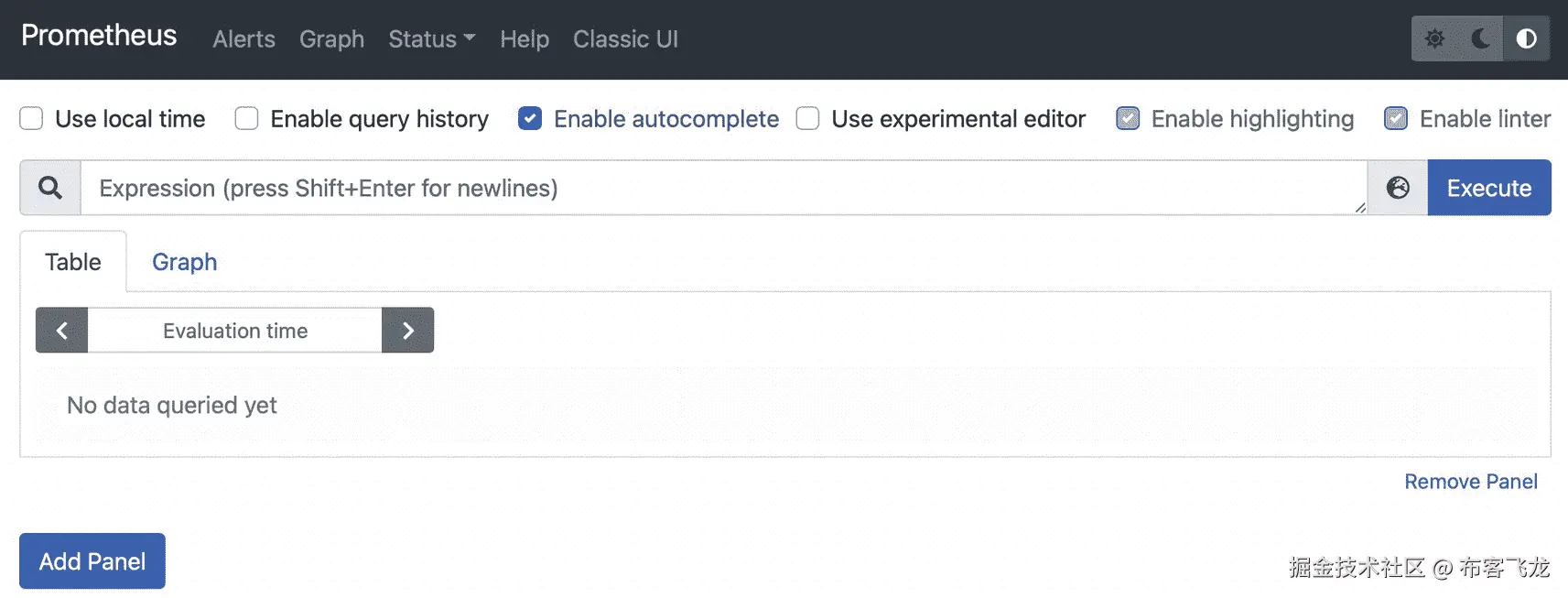Switch to the Graph tab in panel
The width and height of the screenshot is (1568, 598).
(x=184, y=262)
